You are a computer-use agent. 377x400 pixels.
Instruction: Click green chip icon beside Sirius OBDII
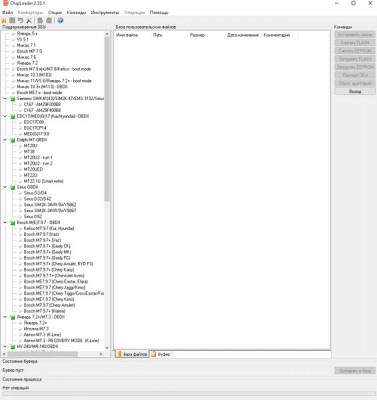coord(12,187)
